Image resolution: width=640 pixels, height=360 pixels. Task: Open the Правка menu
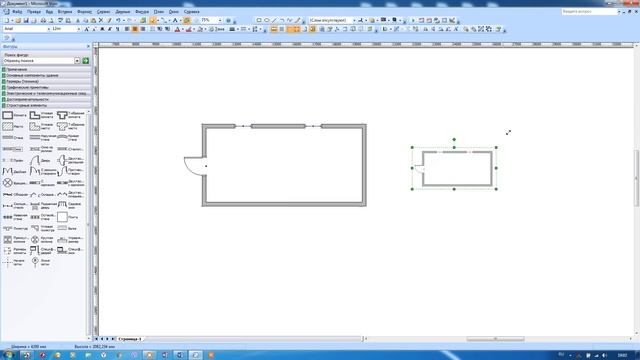[x=34, y=12]
